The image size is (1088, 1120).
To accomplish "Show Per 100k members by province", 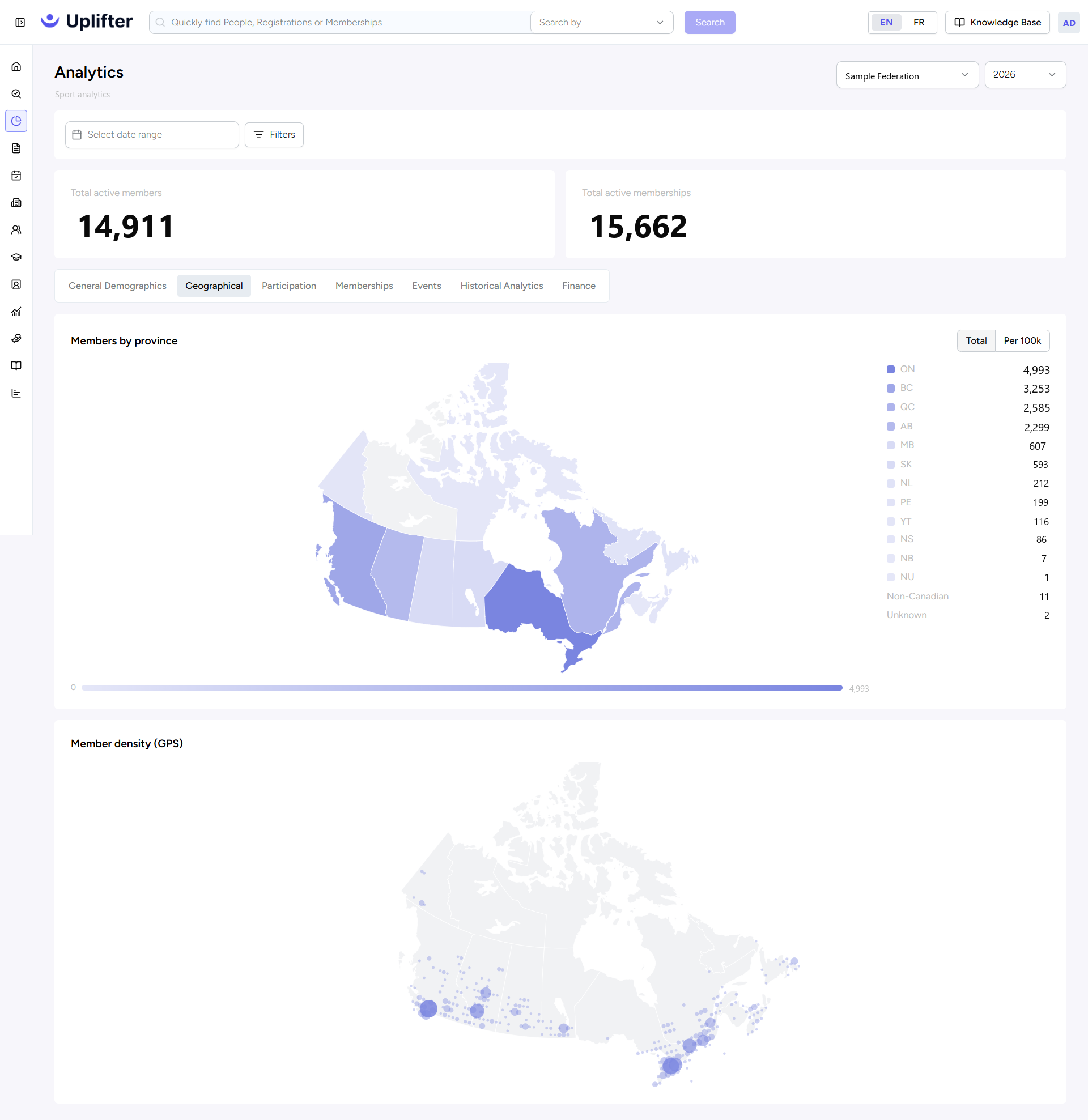I will point(1022,340).
